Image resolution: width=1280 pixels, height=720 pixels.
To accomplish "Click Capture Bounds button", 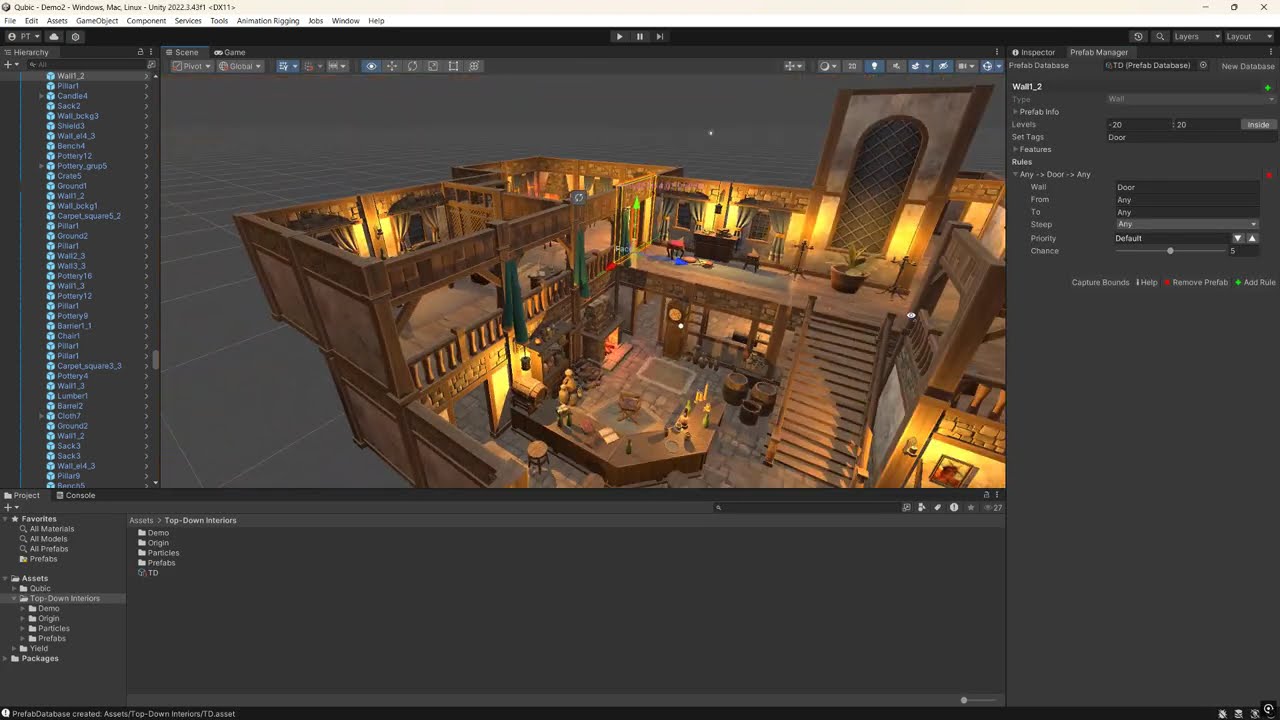I will pos(1100,282).
